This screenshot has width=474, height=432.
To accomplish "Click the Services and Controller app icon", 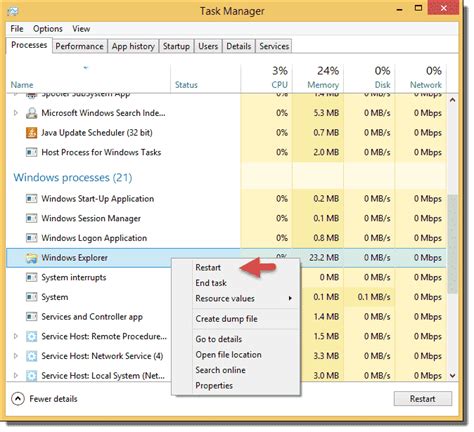I will click(31, 317).
